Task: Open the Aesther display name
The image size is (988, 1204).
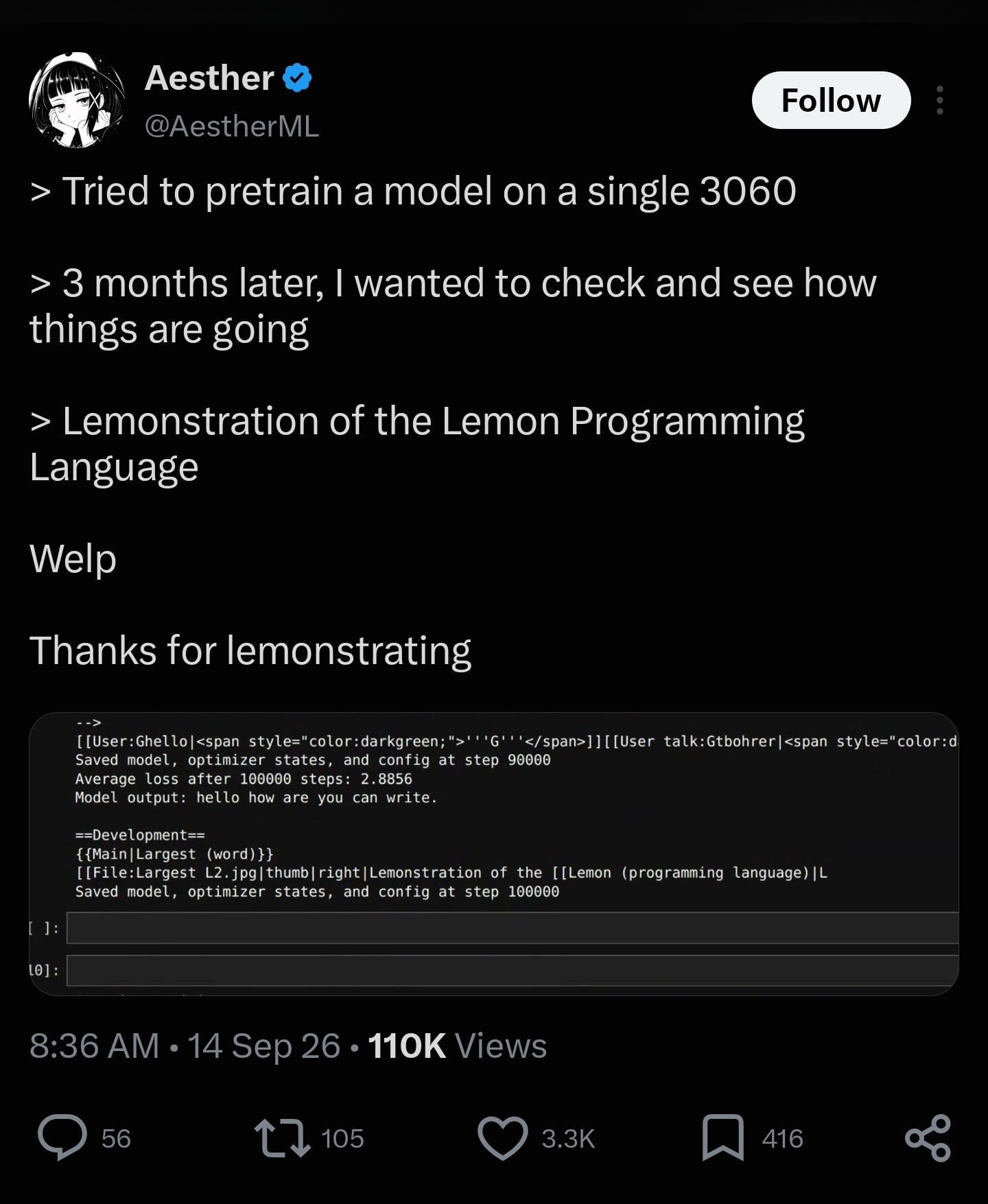Action: click(210, 78)
